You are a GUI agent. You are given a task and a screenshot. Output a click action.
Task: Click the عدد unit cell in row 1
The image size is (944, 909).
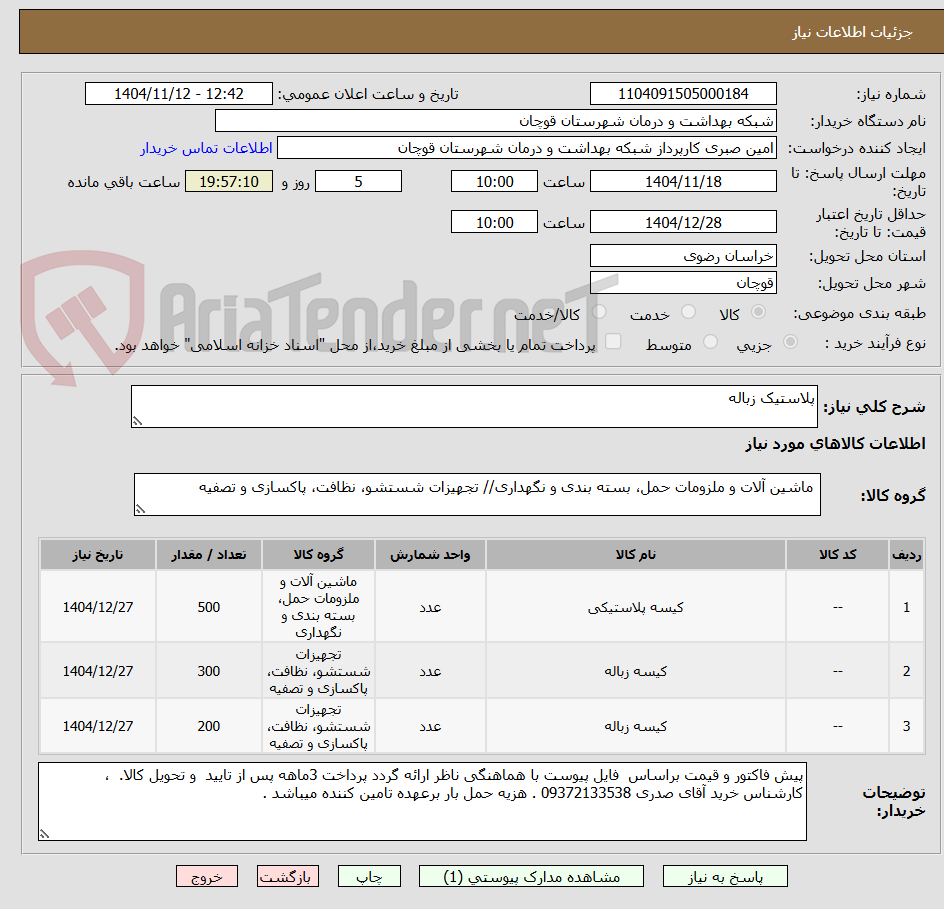pos(430,607)
